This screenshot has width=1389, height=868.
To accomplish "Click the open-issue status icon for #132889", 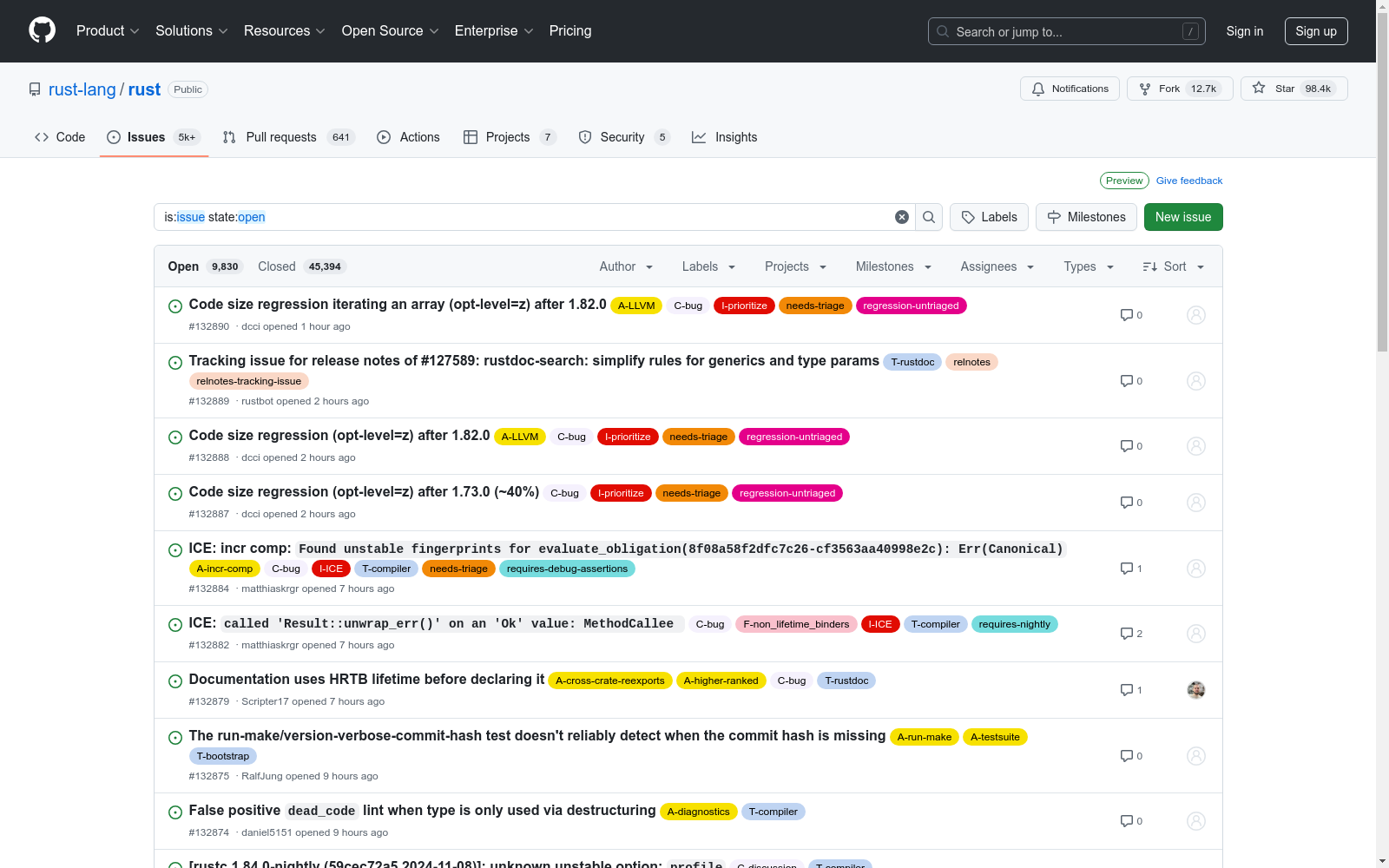I will [174, 362].
